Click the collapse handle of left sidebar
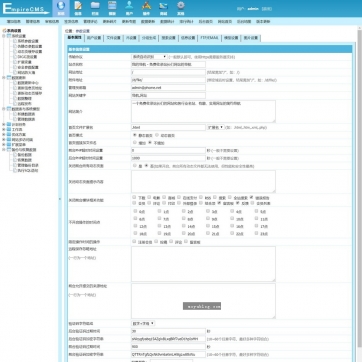362x362 pixels. pos(60,199)
